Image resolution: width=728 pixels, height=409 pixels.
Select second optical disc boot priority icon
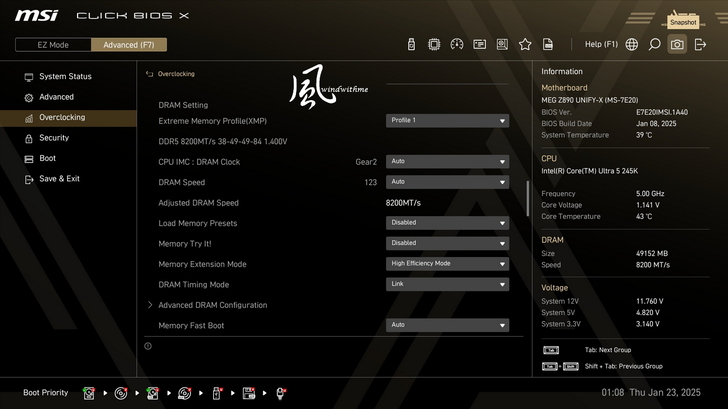click(184, 393)
